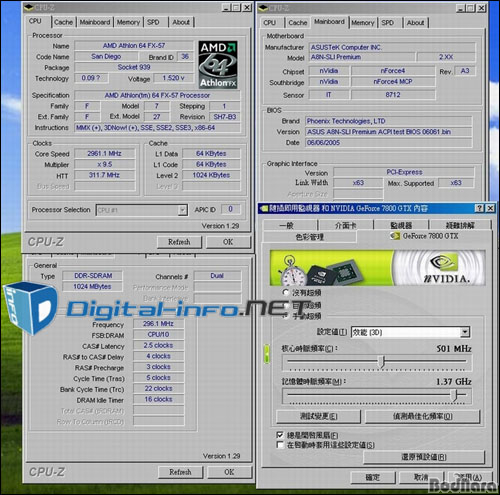
Task: Click OK in the CPU-Z memory window
Action: (229, 472)
